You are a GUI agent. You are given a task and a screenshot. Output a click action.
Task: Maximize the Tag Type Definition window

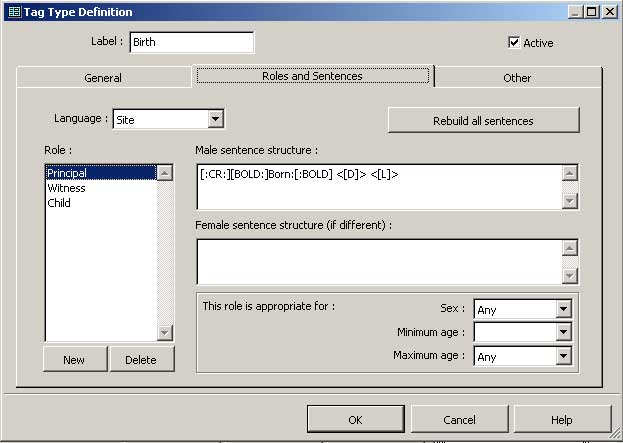click(591, 12)
